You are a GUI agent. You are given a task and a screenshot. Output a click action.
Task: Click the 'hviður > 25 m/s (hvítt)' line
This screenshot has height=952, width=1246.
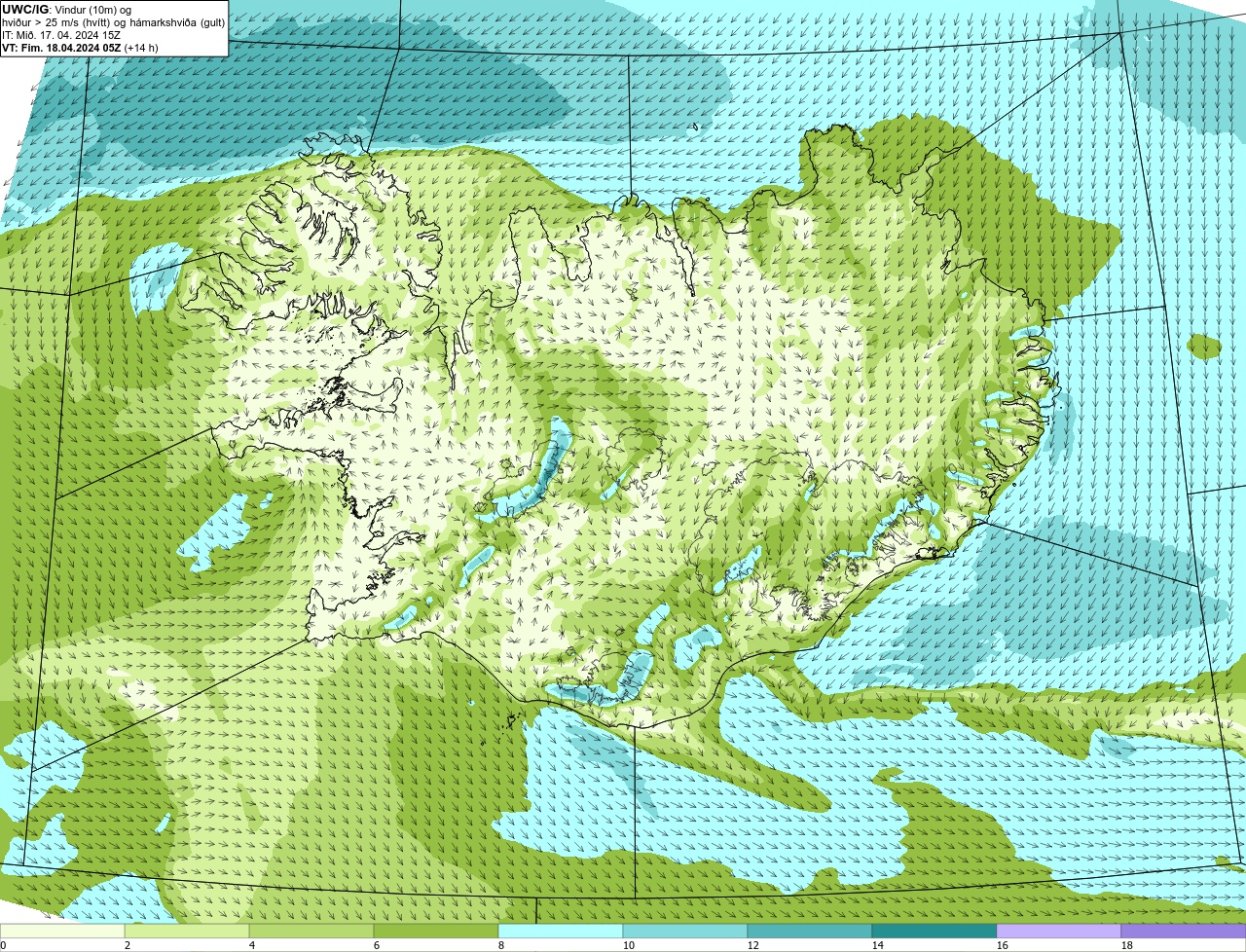(x=114, y=21)
